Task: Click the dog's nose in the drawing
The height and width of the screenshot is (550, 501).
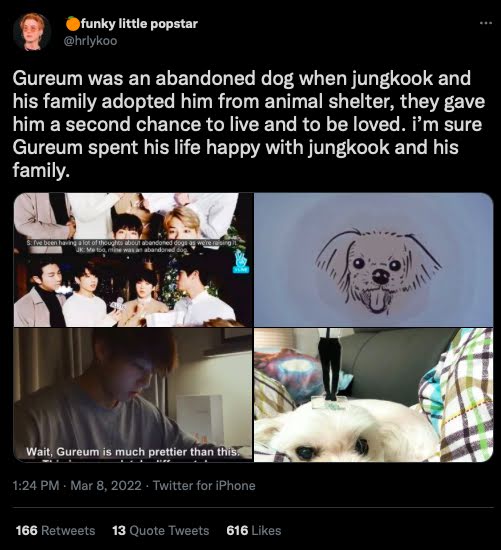Action: coord(380,276)
